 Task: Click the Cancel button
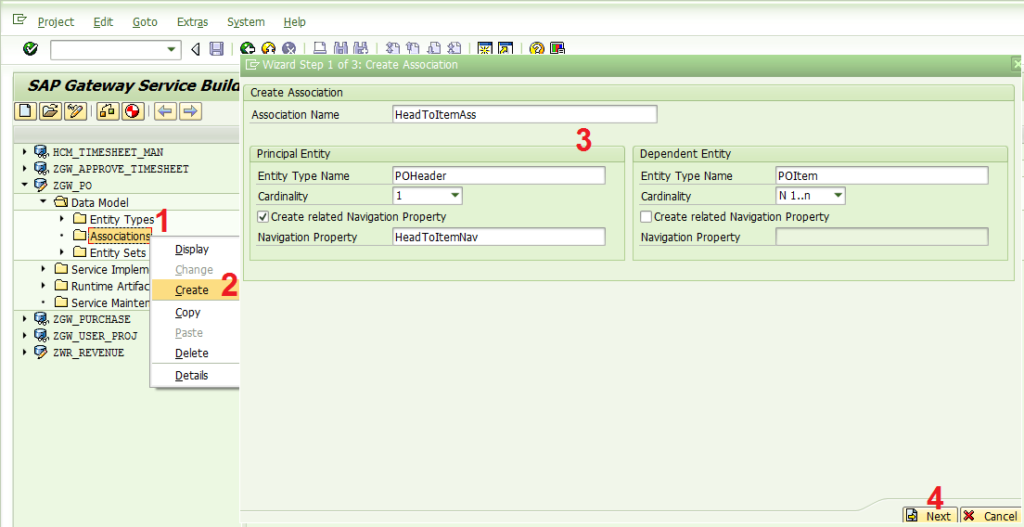click(x=991, y=516)
